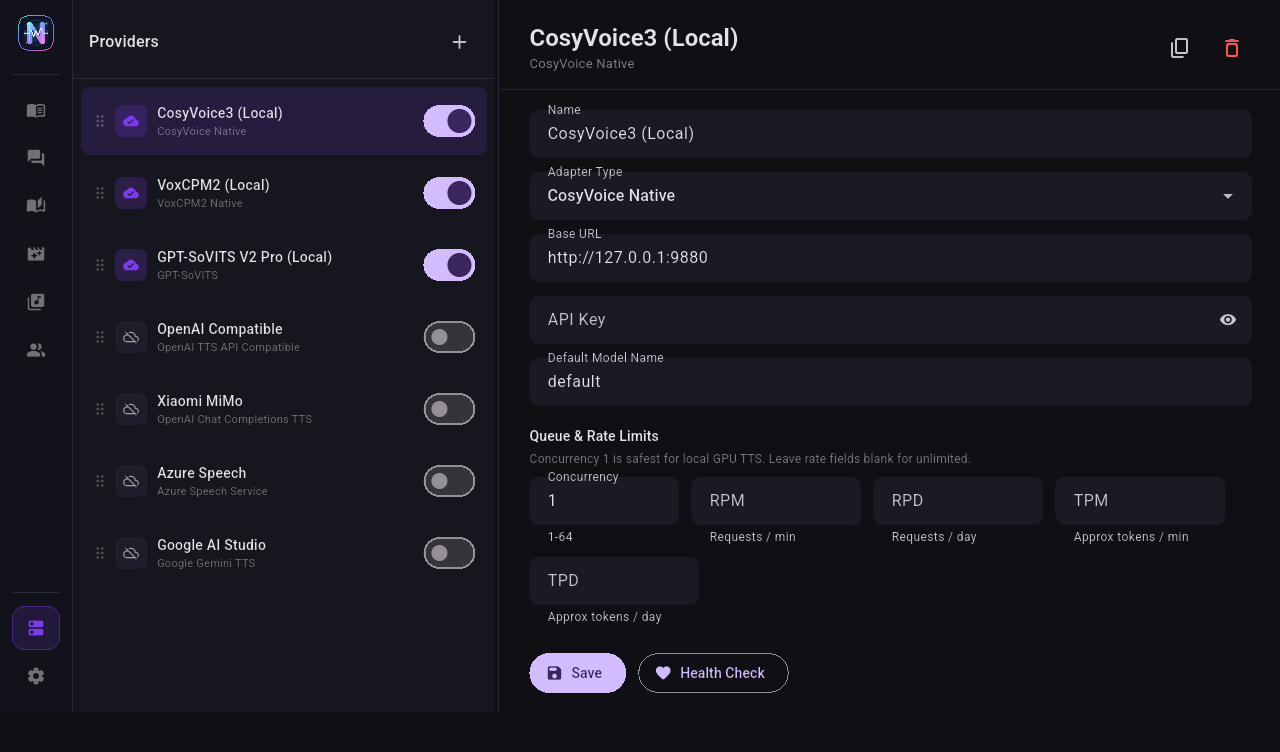Click the cloud icon beside CosyVoice3 (Local)

[x=131, y=121]
